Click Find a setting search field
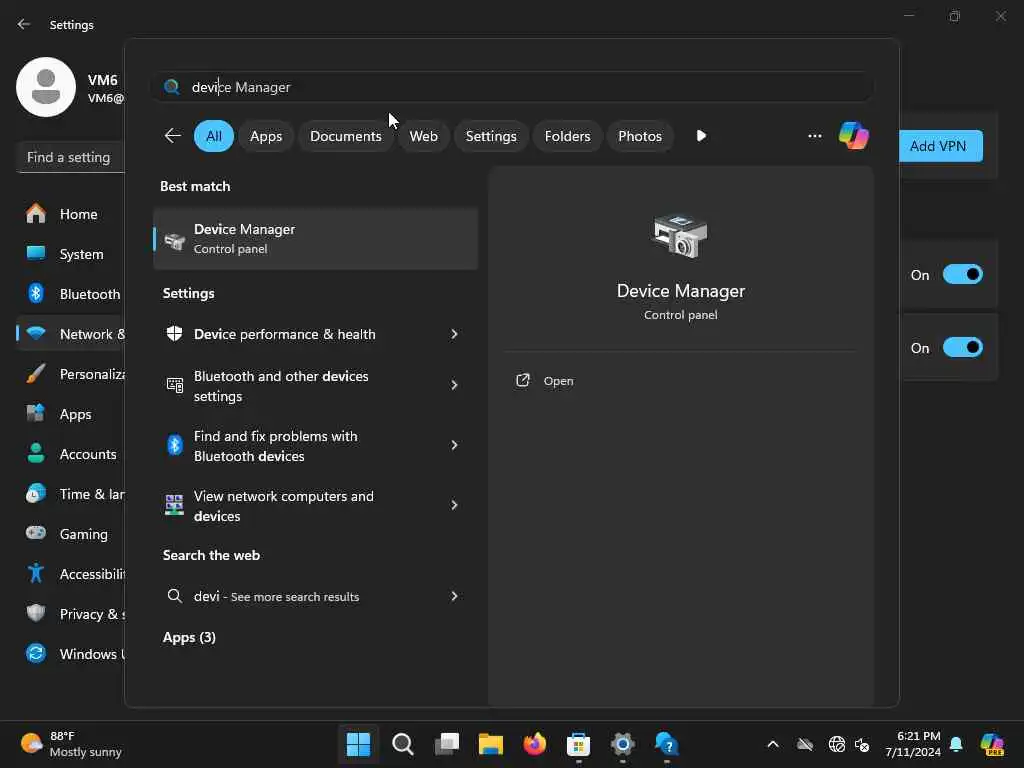This screenshot has width=1024, height=768. (71, 157)
